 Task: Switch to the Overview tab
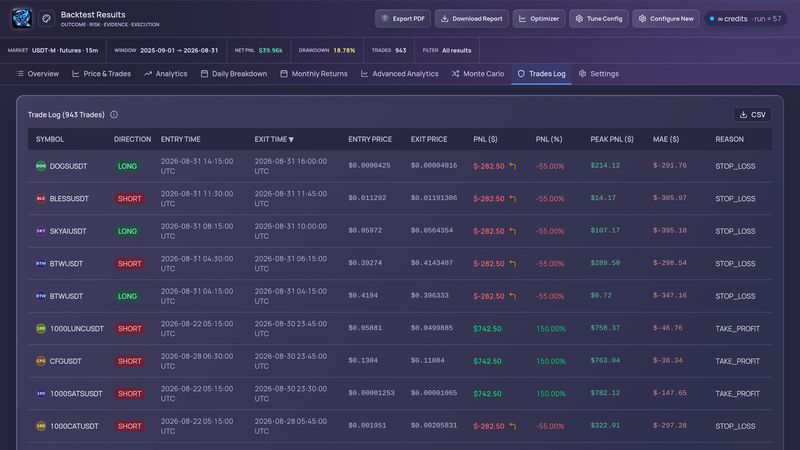(x=38, y=74)
